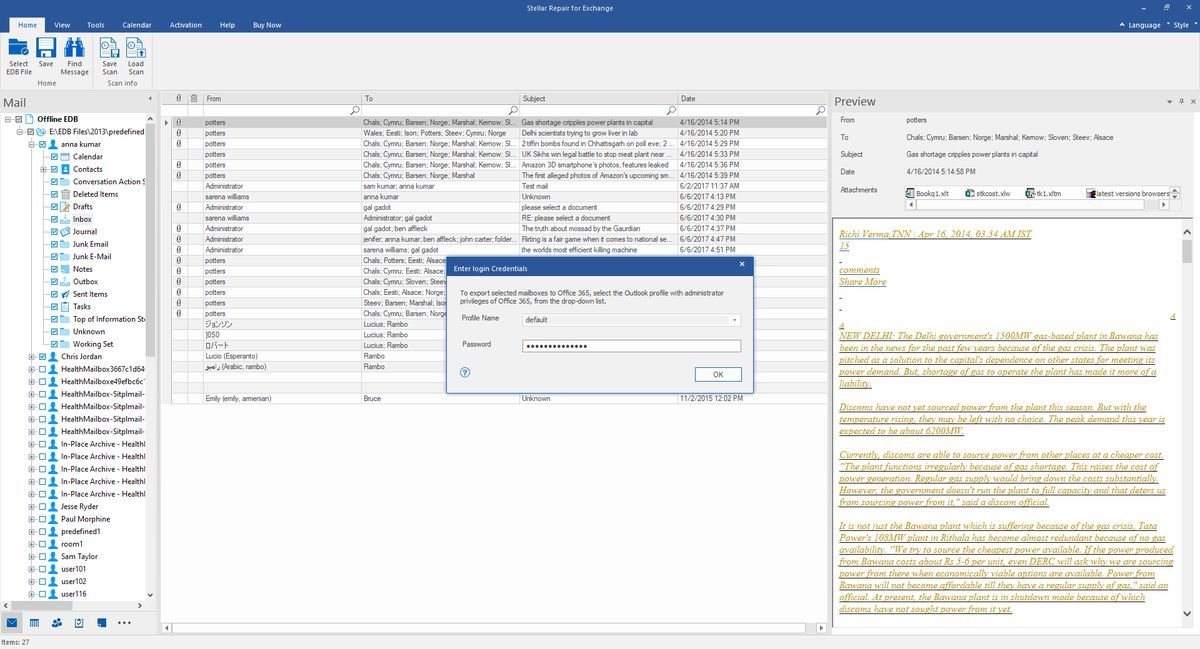Open the Tools ribbon tab
The width and height of the screenshot is (1200, 649).
coord(96,24)
